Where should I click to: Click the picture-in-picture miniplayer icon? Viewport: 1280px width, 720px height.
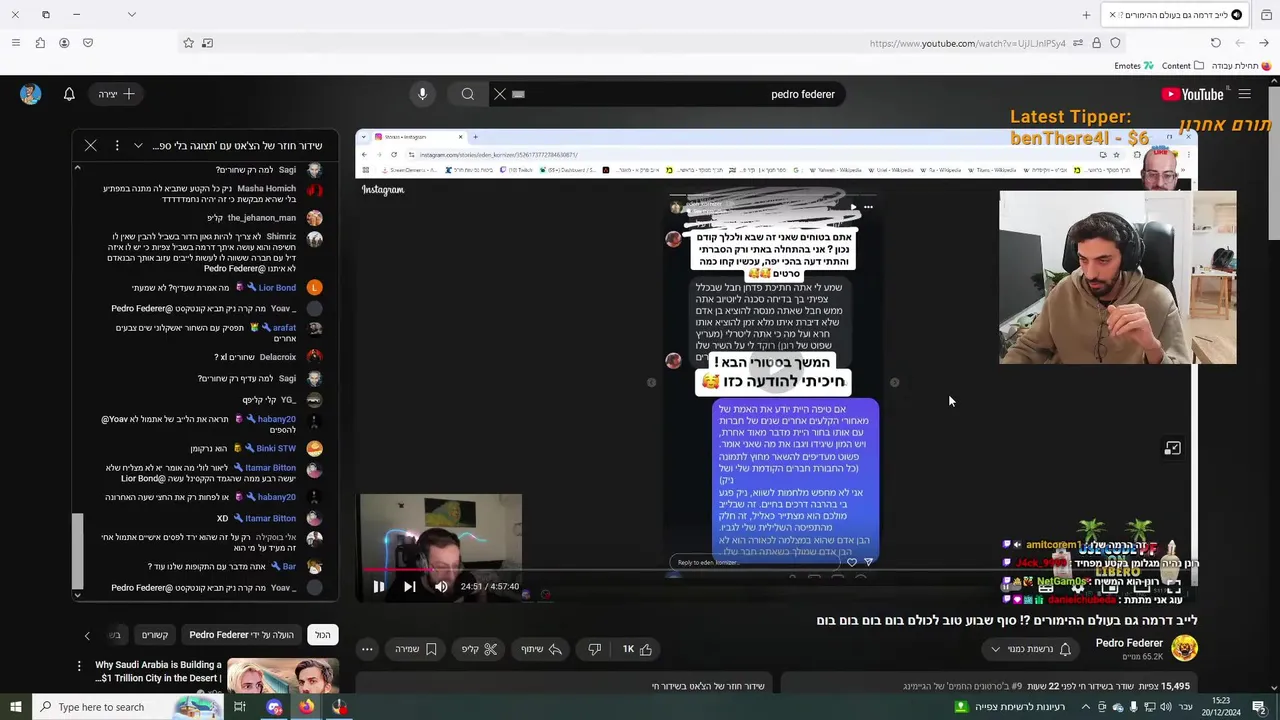(1172, 449)
